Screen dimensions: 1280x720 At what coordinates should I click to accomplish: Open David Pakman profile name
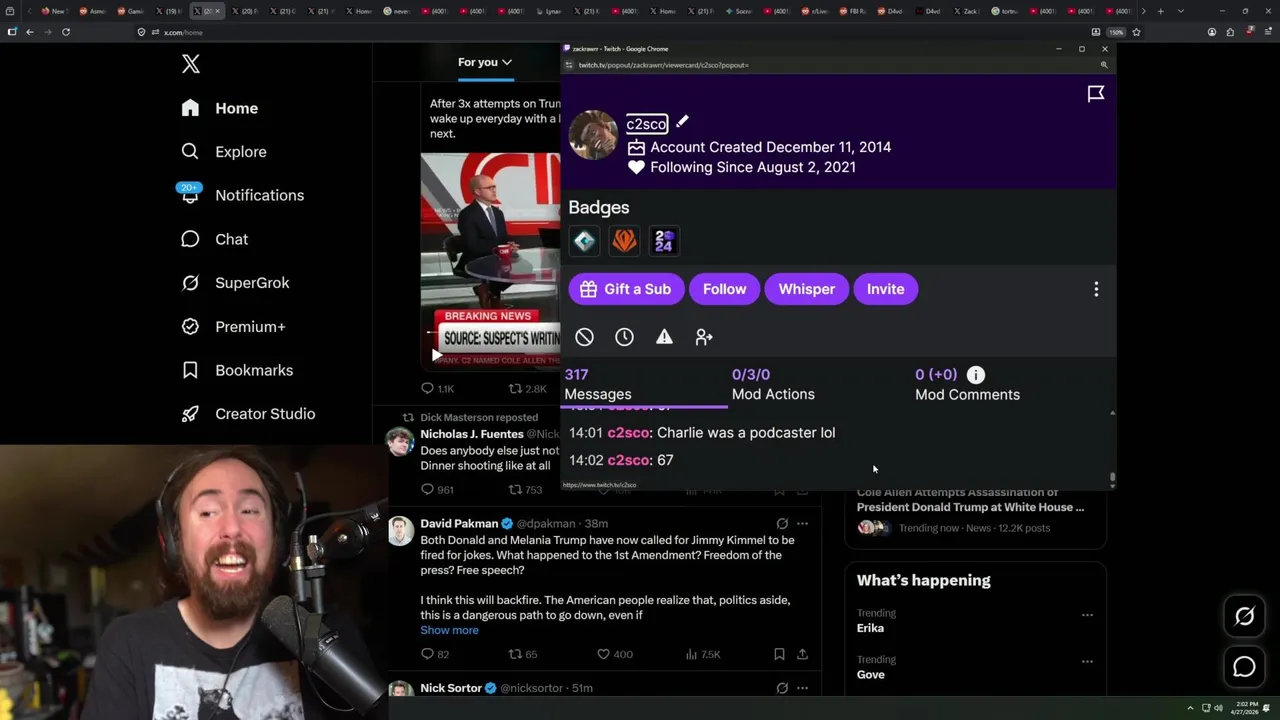tap(459, 524)
